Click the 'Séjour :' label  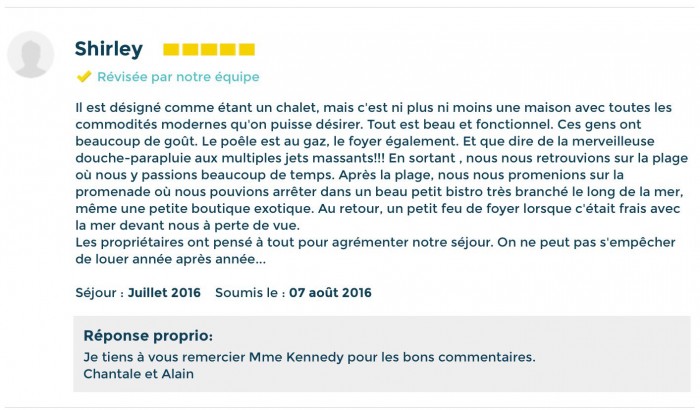(x=100, y=293)
